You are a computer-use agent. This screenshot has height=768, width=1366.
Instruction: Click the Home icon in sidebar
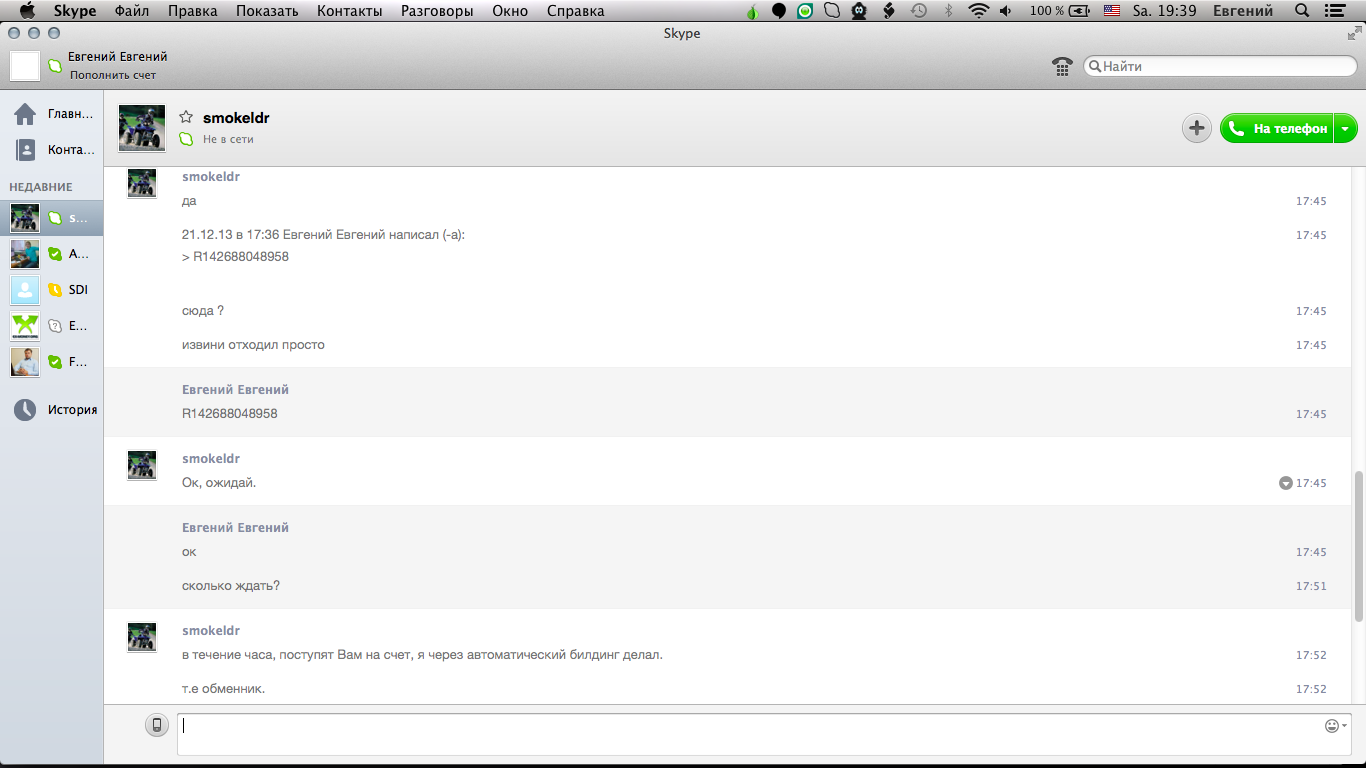pyautogui.click(x=25, y=114)
